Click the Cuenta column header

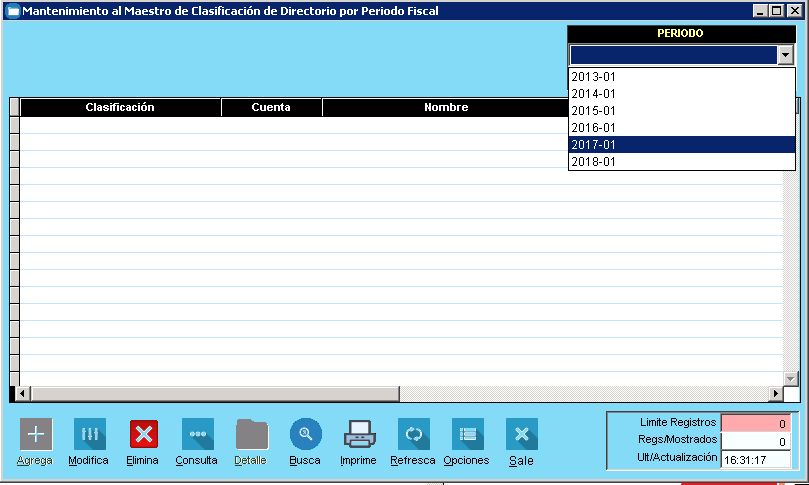[271, 107]
